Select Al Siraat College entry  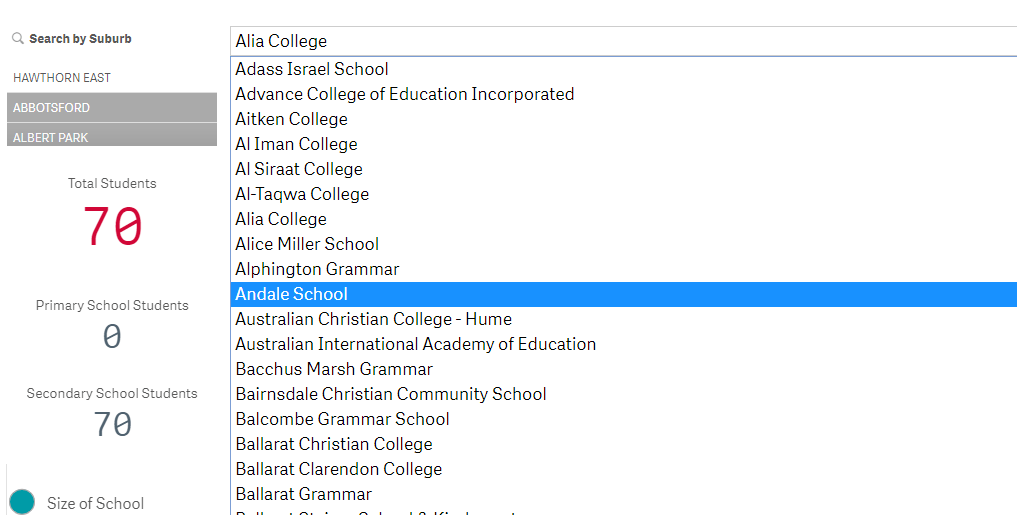pos(623,169)
